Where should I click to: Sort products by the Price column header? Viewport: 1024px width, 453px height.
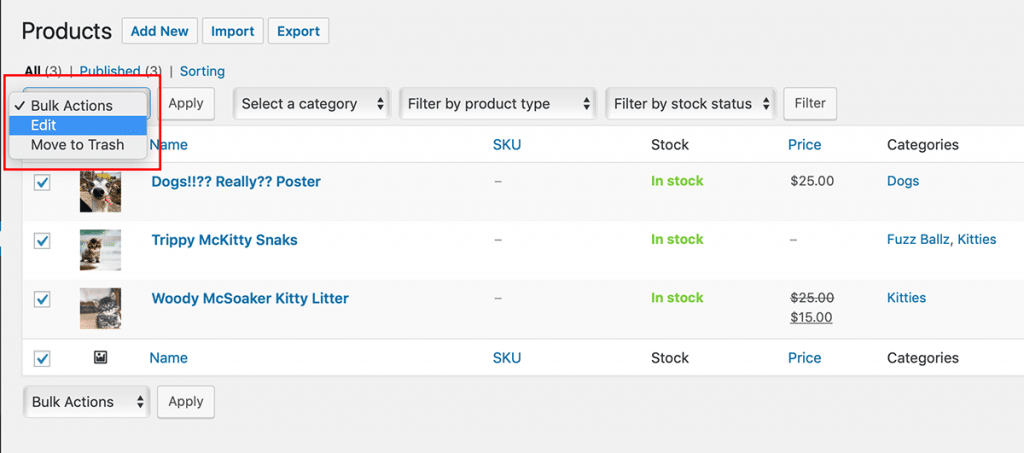804,145
